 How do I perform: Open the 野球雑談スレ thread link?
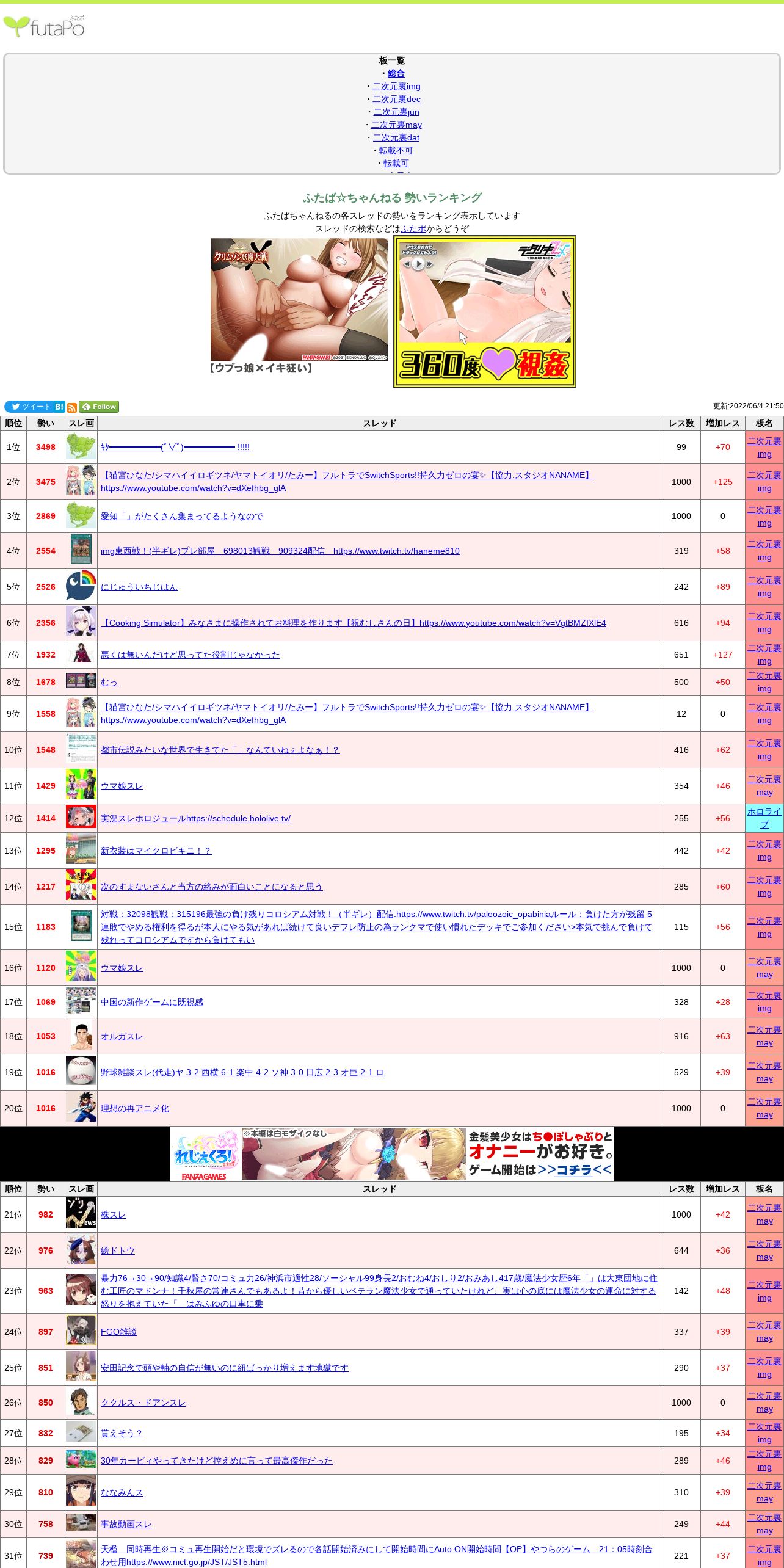pos(242,1072)
